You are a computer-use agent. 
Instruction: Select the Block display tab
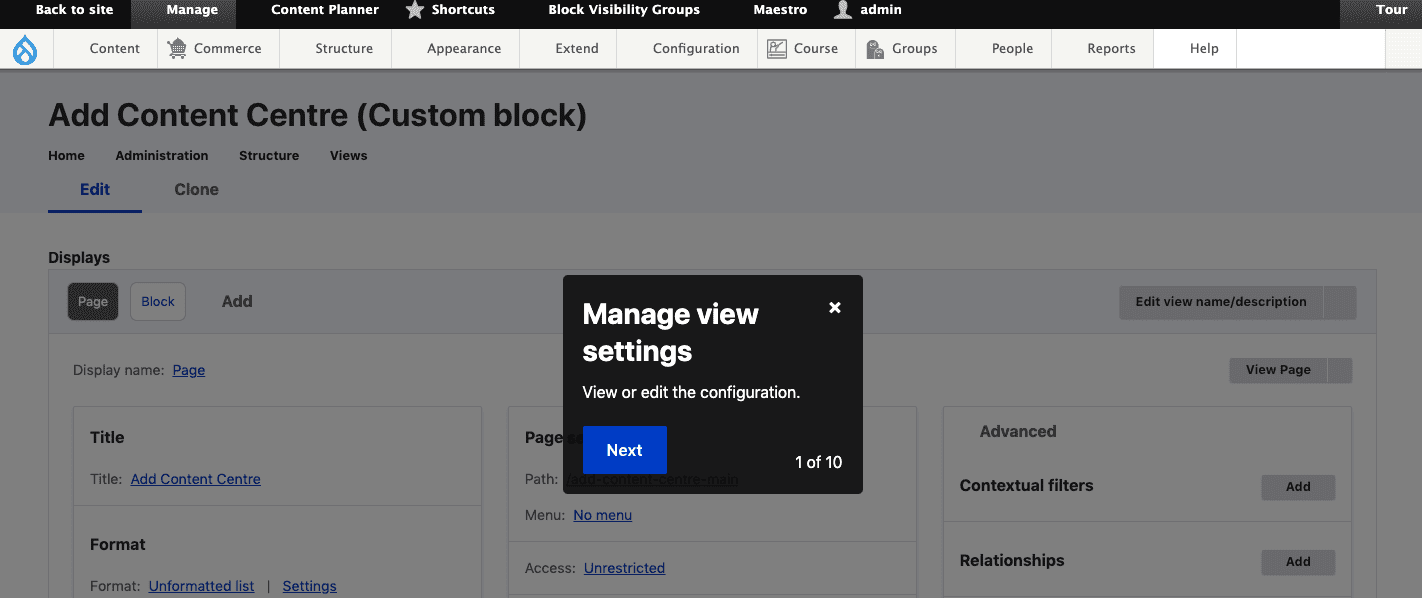tap(158, 302)
